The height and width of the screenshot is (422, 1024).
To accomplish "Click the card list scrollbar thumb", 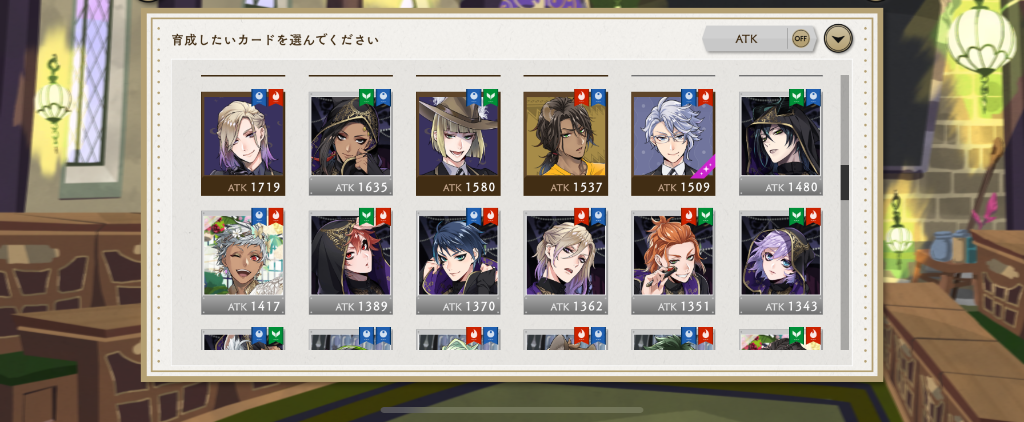I will click(844, 182).
